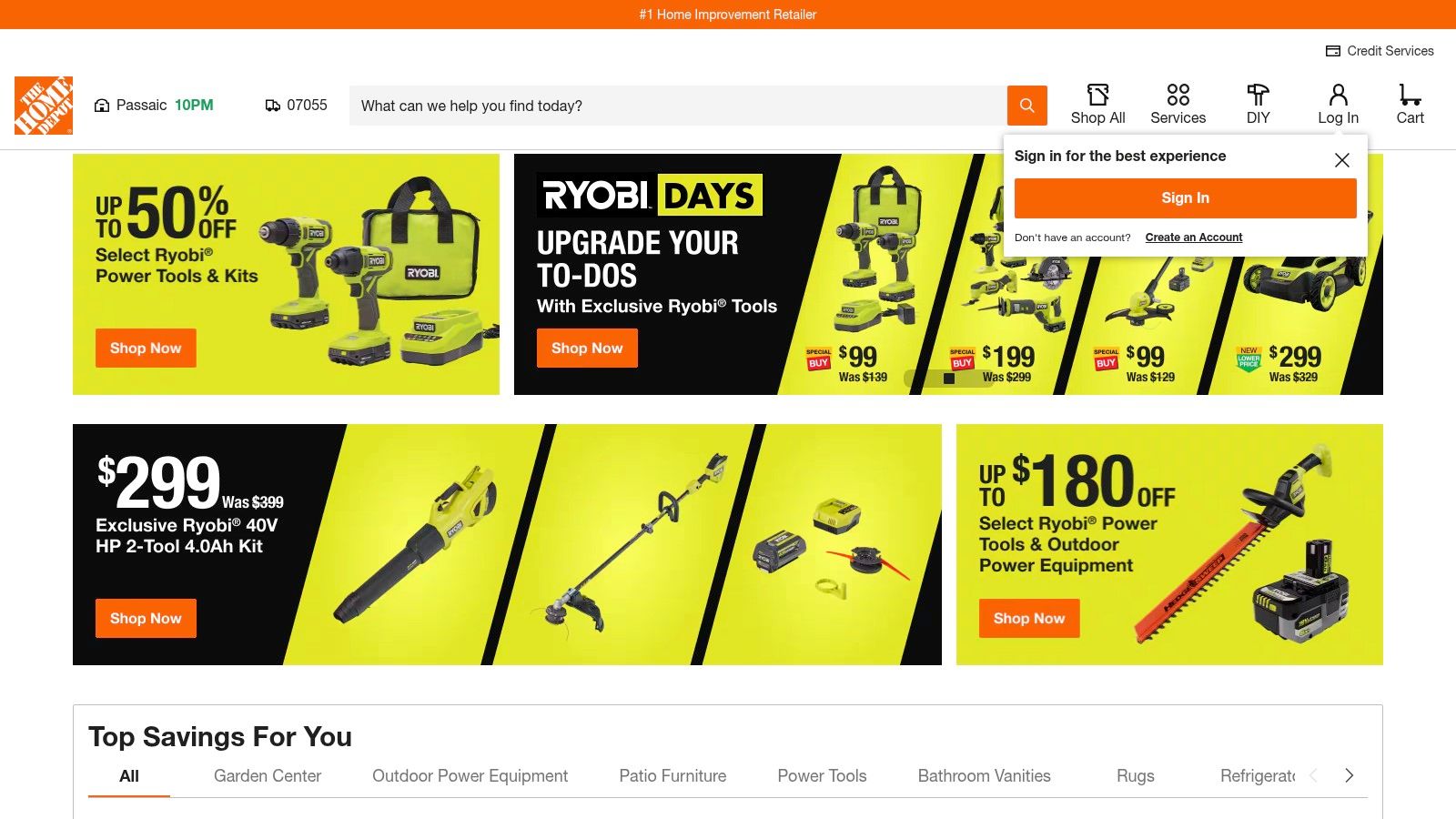Select the Patio Furniture tab

point(672,776)
